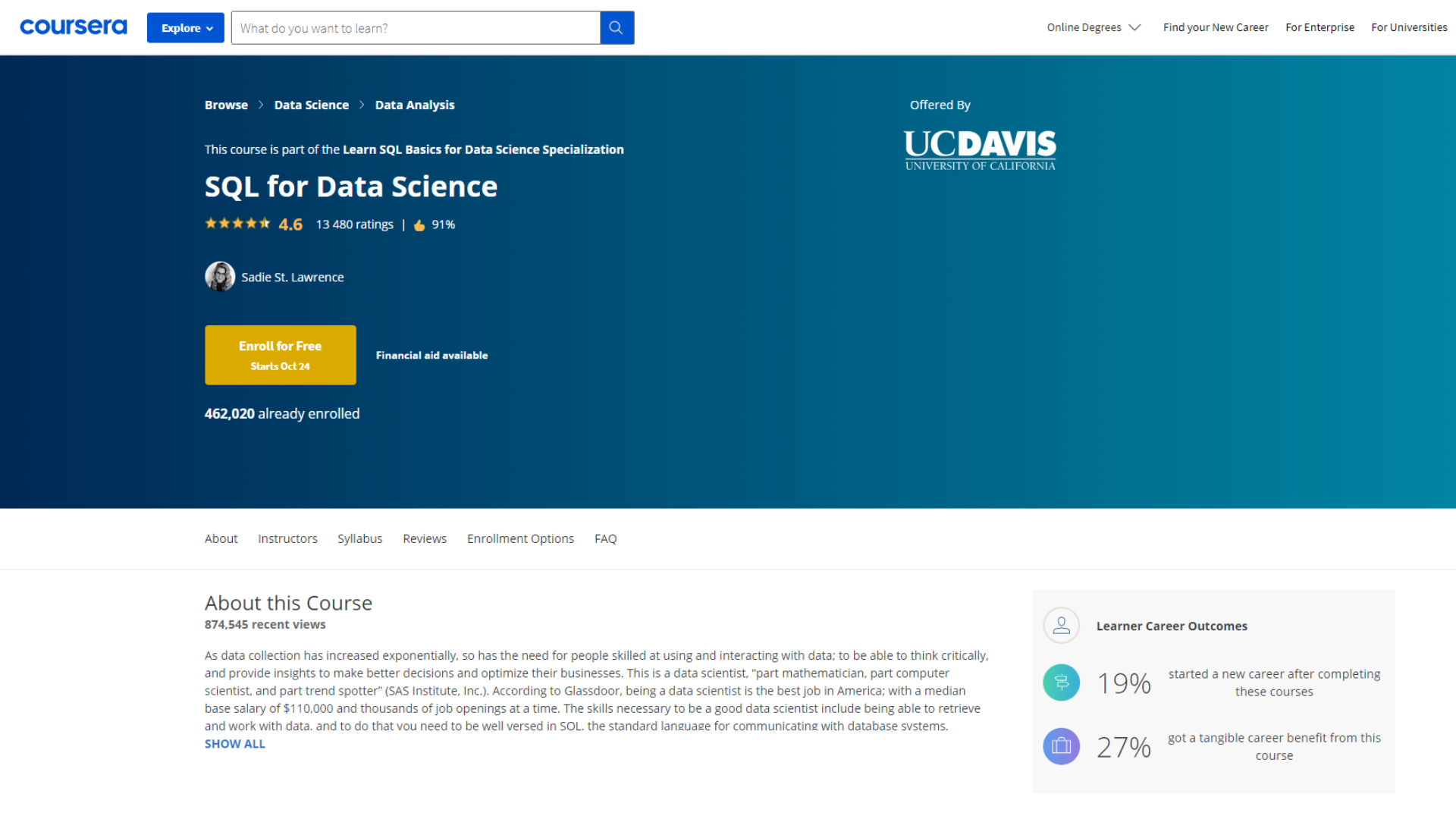Click the 19% career statistic

pos(1125,683)
